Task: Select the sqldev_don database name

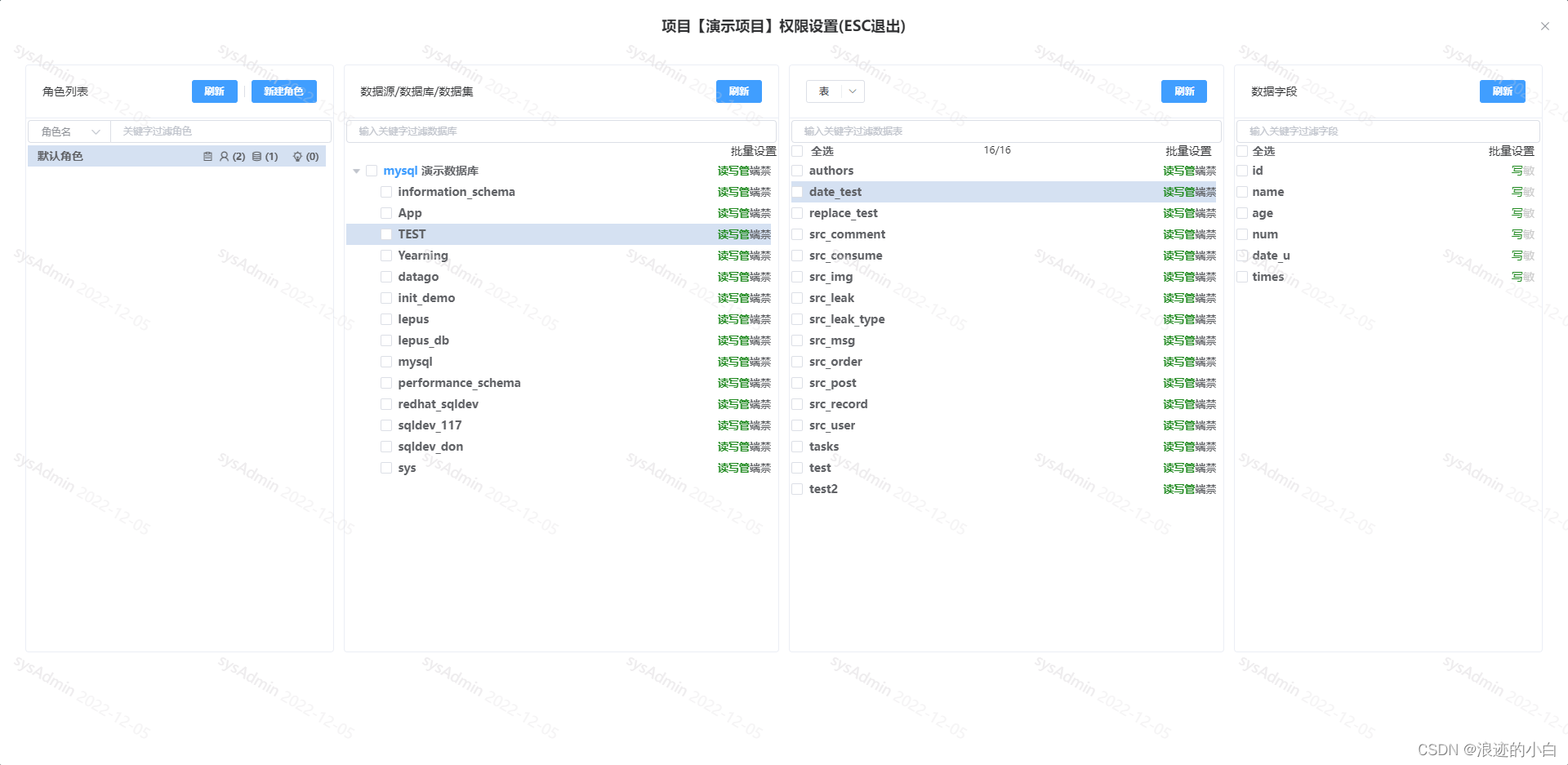Action: [430, 447]
